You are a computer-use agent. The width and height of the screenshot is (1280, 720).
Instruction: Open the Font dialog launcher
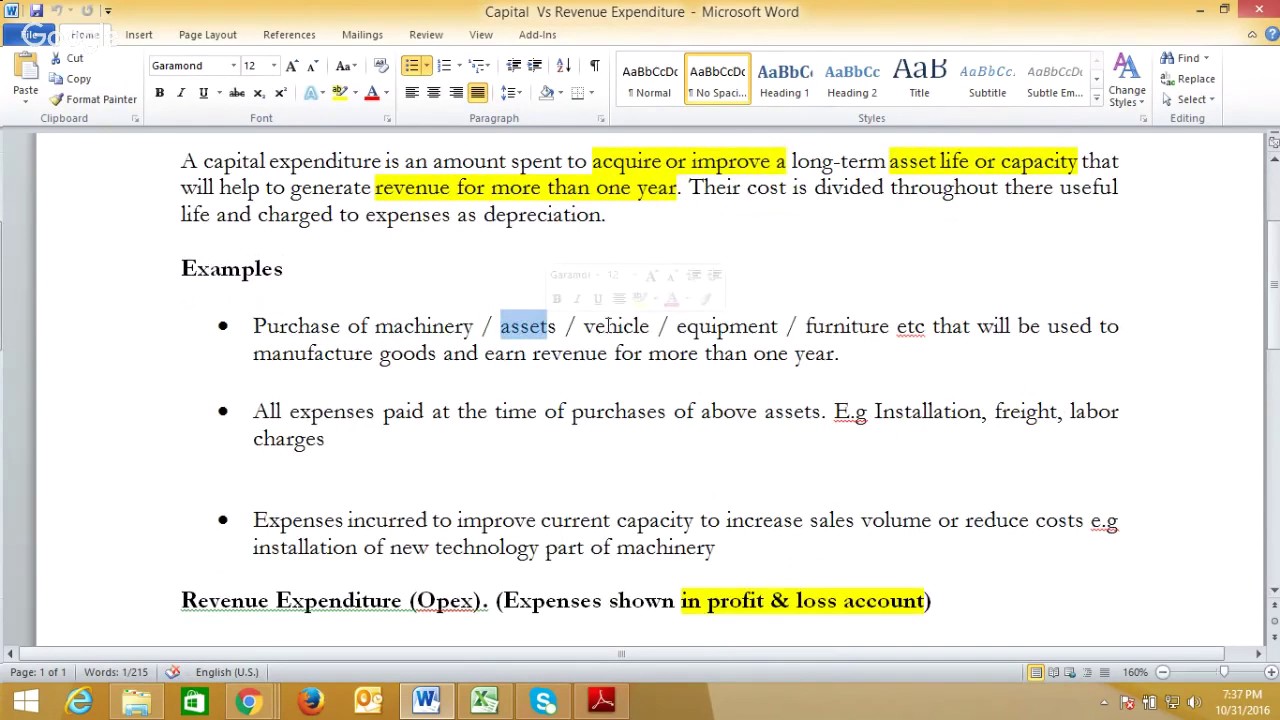click(387, 119)
